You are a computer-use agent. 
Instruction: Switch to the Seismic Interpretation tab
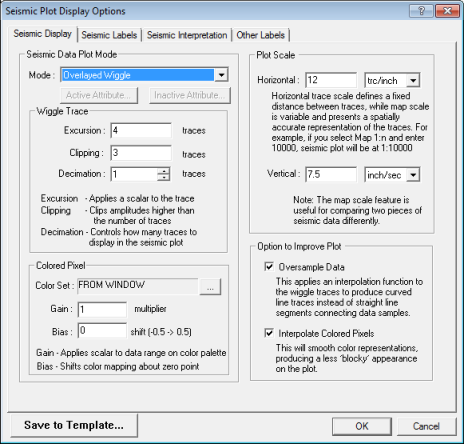click(x=187, y=35)
